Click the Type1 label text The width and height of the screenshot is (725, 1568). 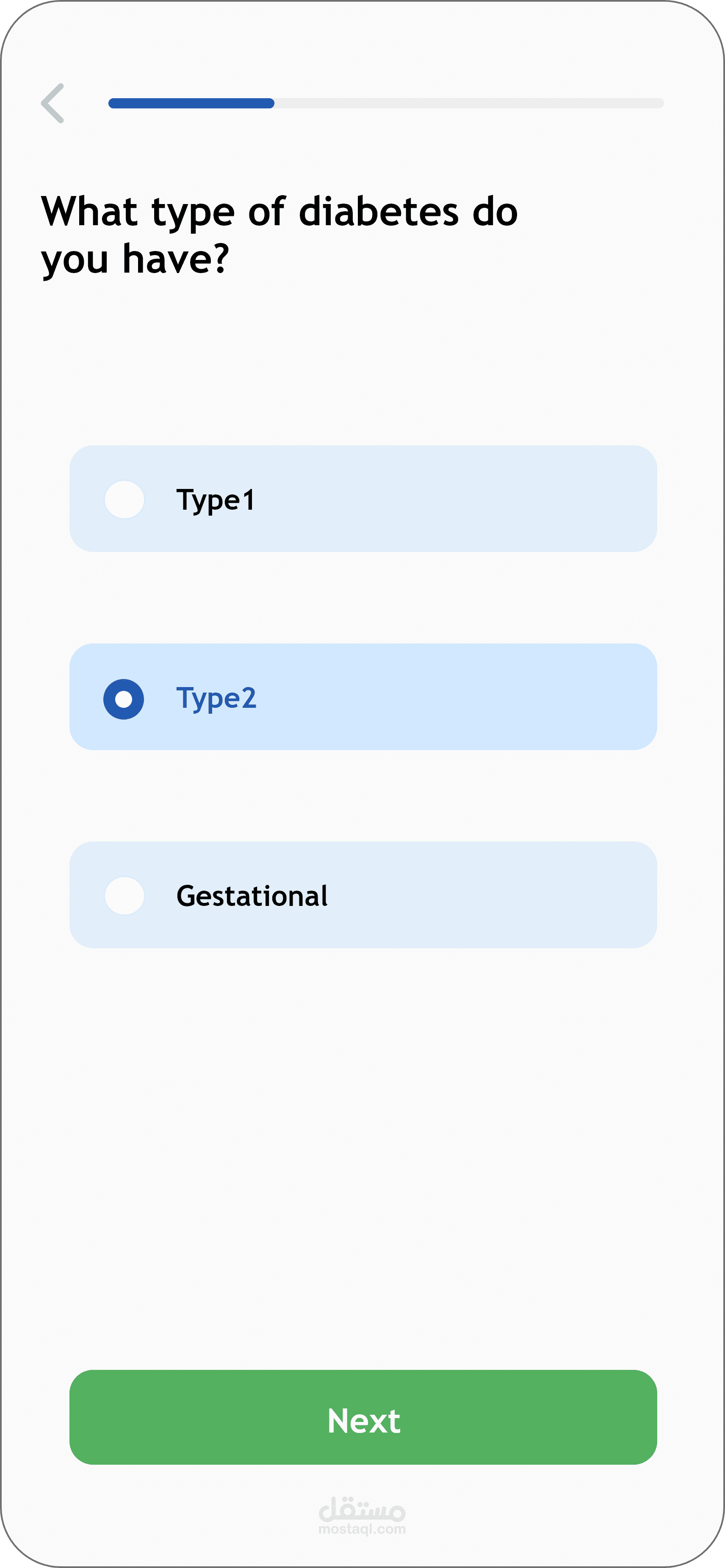point(216,501)
